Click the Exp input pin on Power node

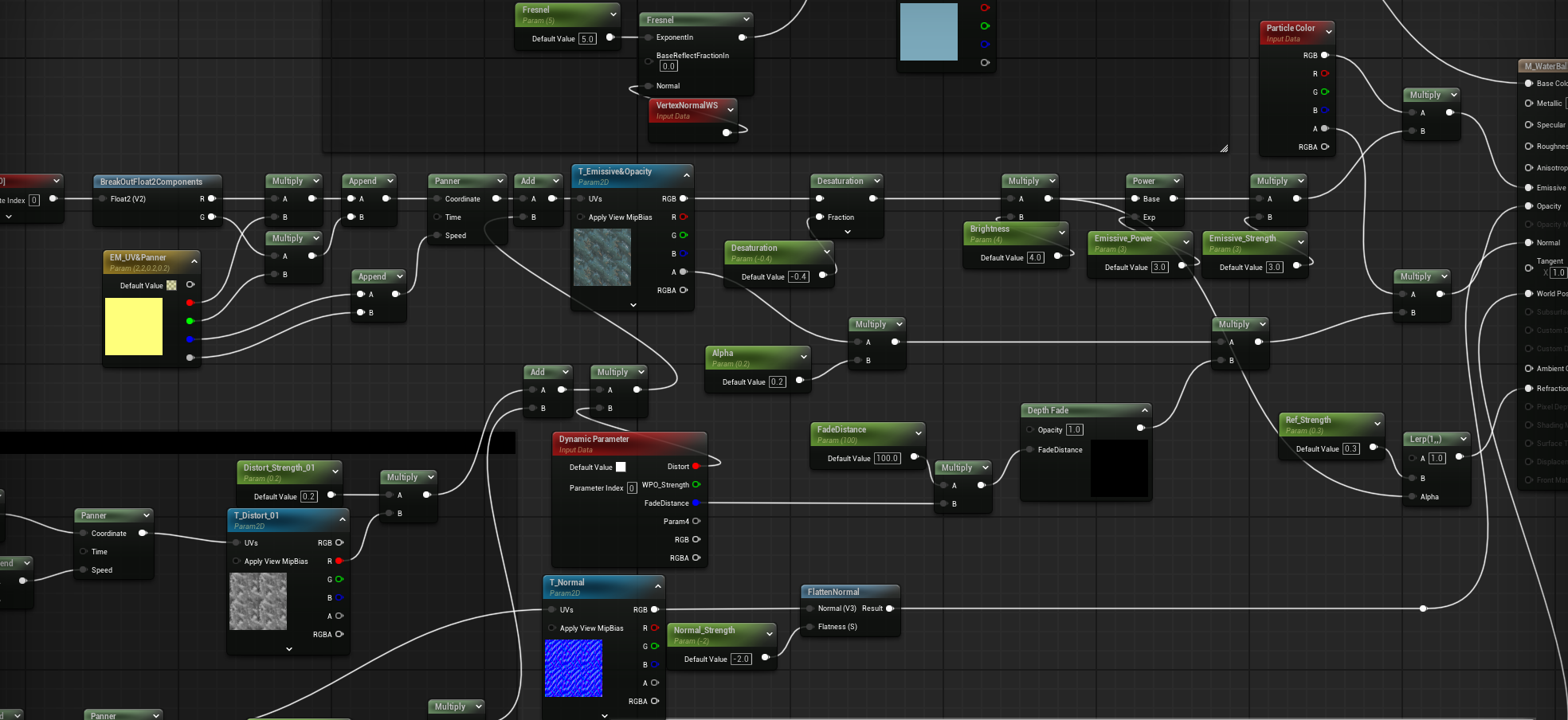pos(1135,217)
